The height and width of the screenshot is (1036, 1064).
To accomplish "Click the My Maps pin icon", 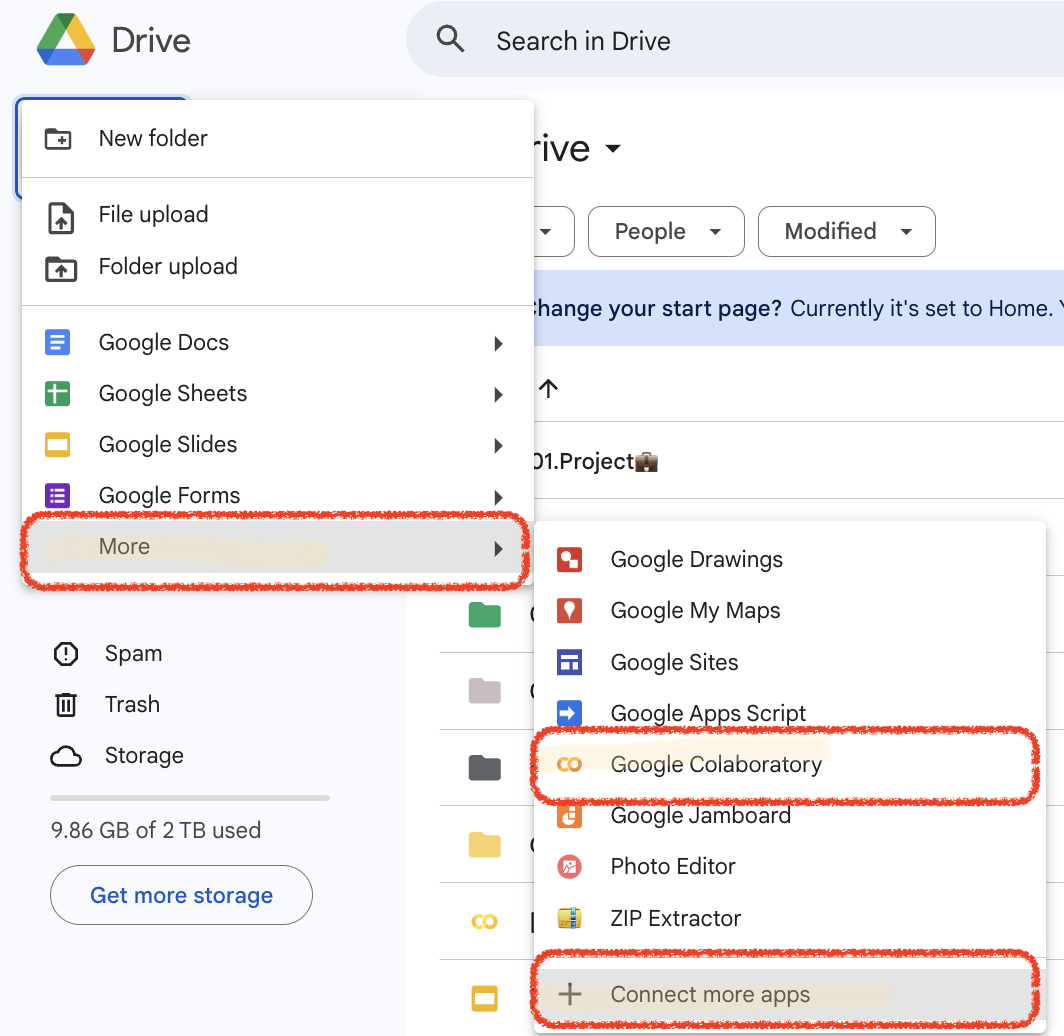I will coord(569,611).
